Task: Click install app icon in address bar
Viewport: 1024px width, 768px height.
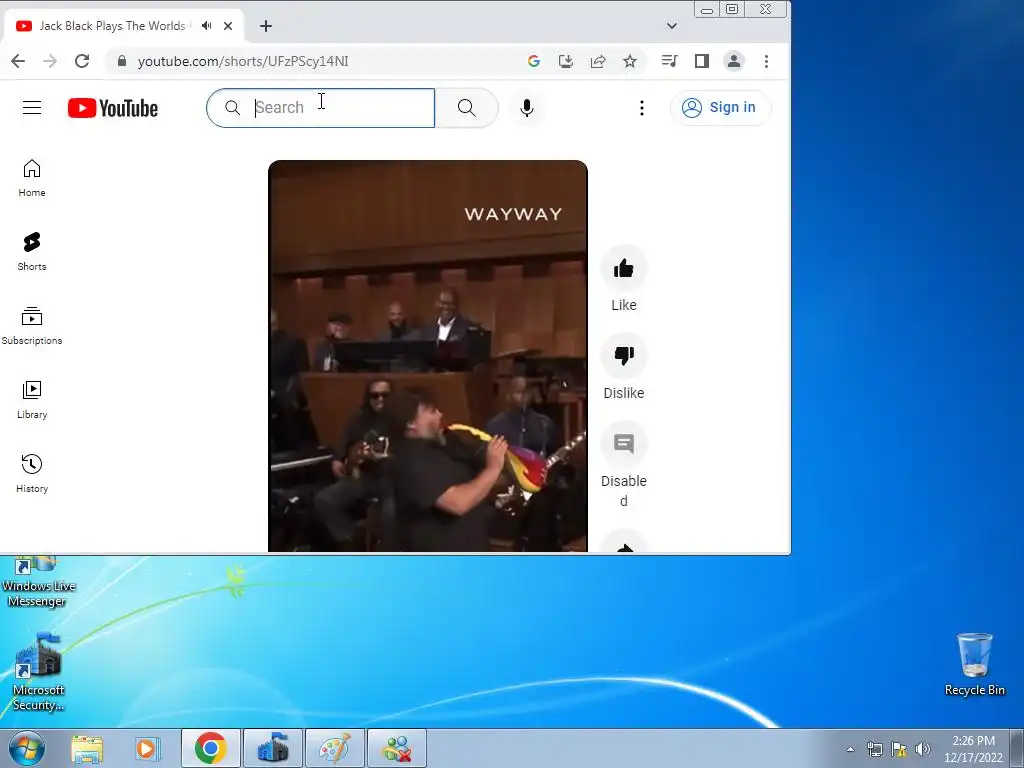Action: 566,61
